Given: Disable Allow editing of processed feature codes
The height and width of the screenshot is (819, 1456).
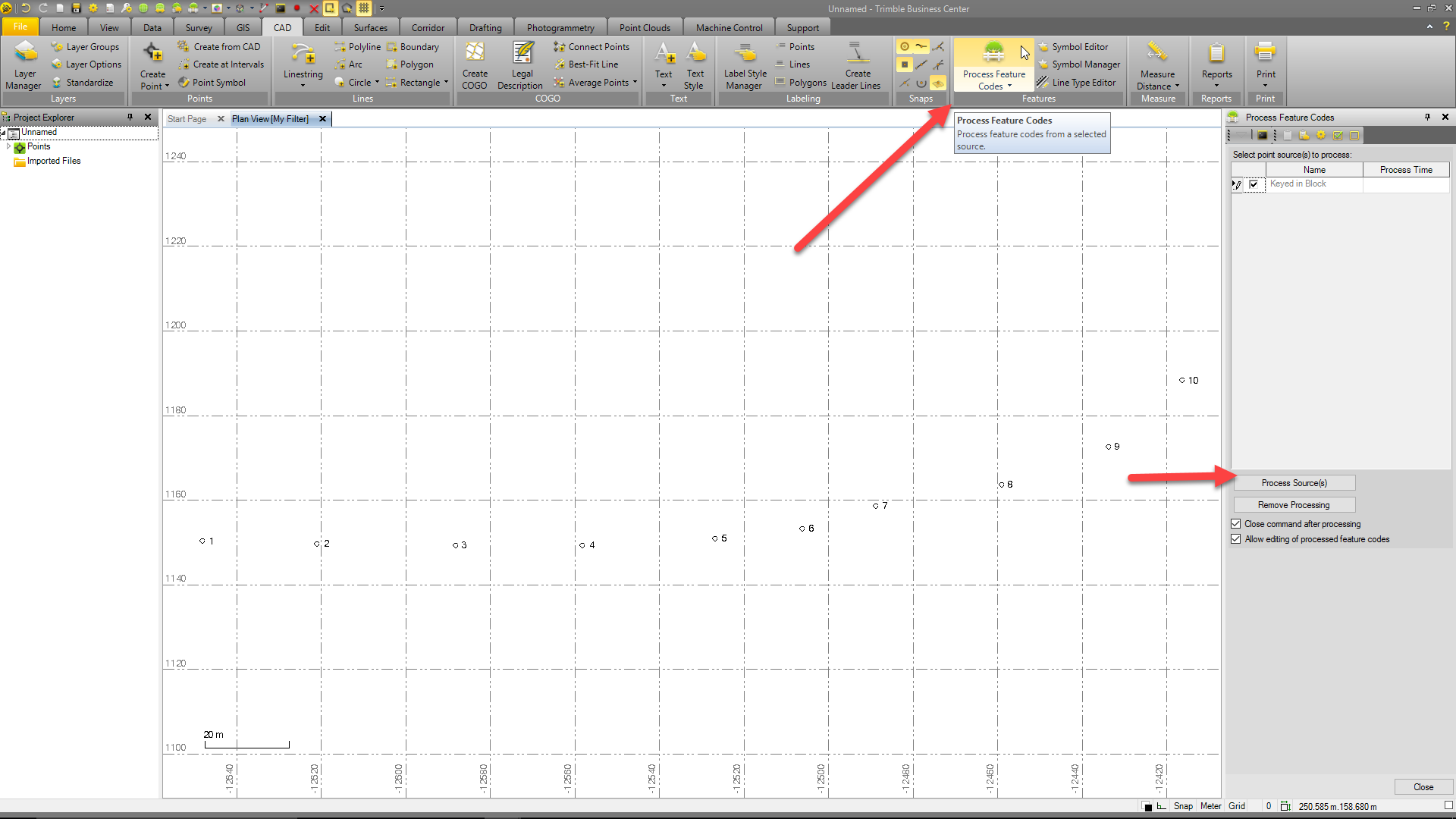Looking at the screenshot, I should pos(1236,538).
